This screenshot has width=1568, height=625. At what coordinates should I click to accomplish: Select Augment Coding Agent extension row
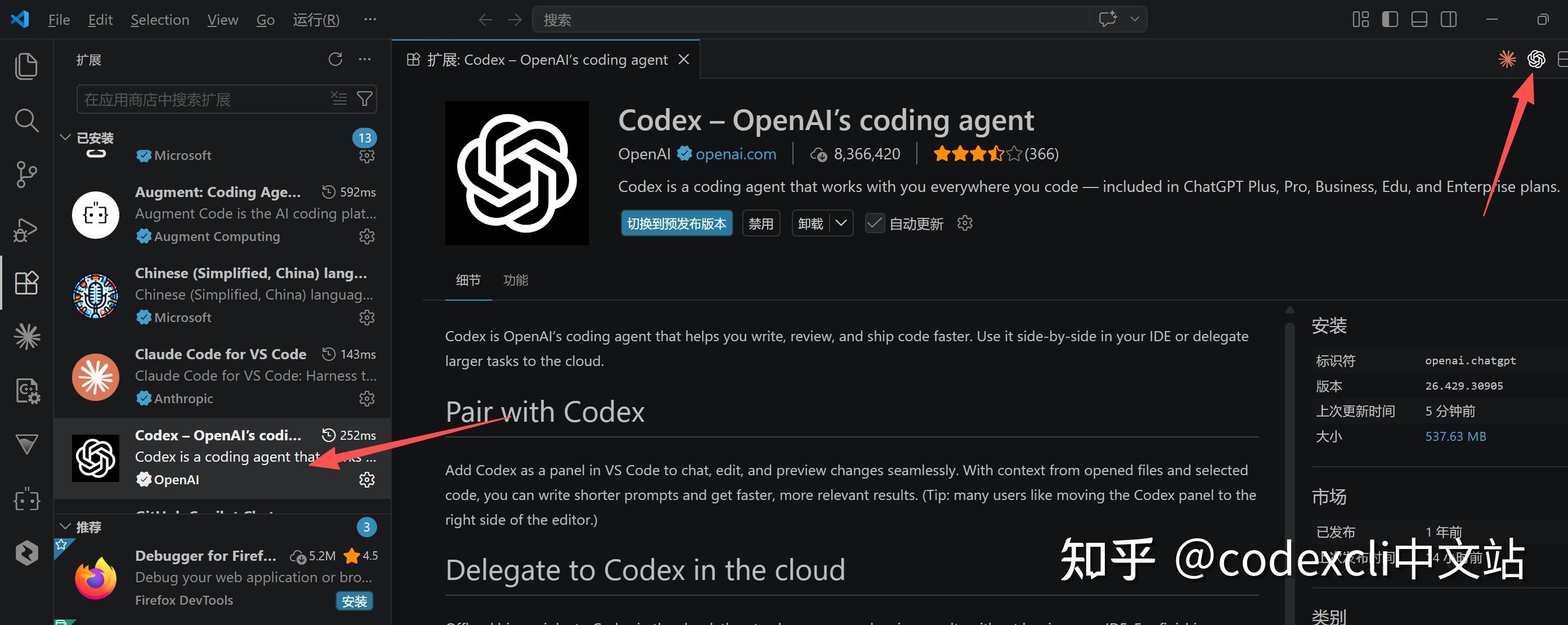pos(222,215)
